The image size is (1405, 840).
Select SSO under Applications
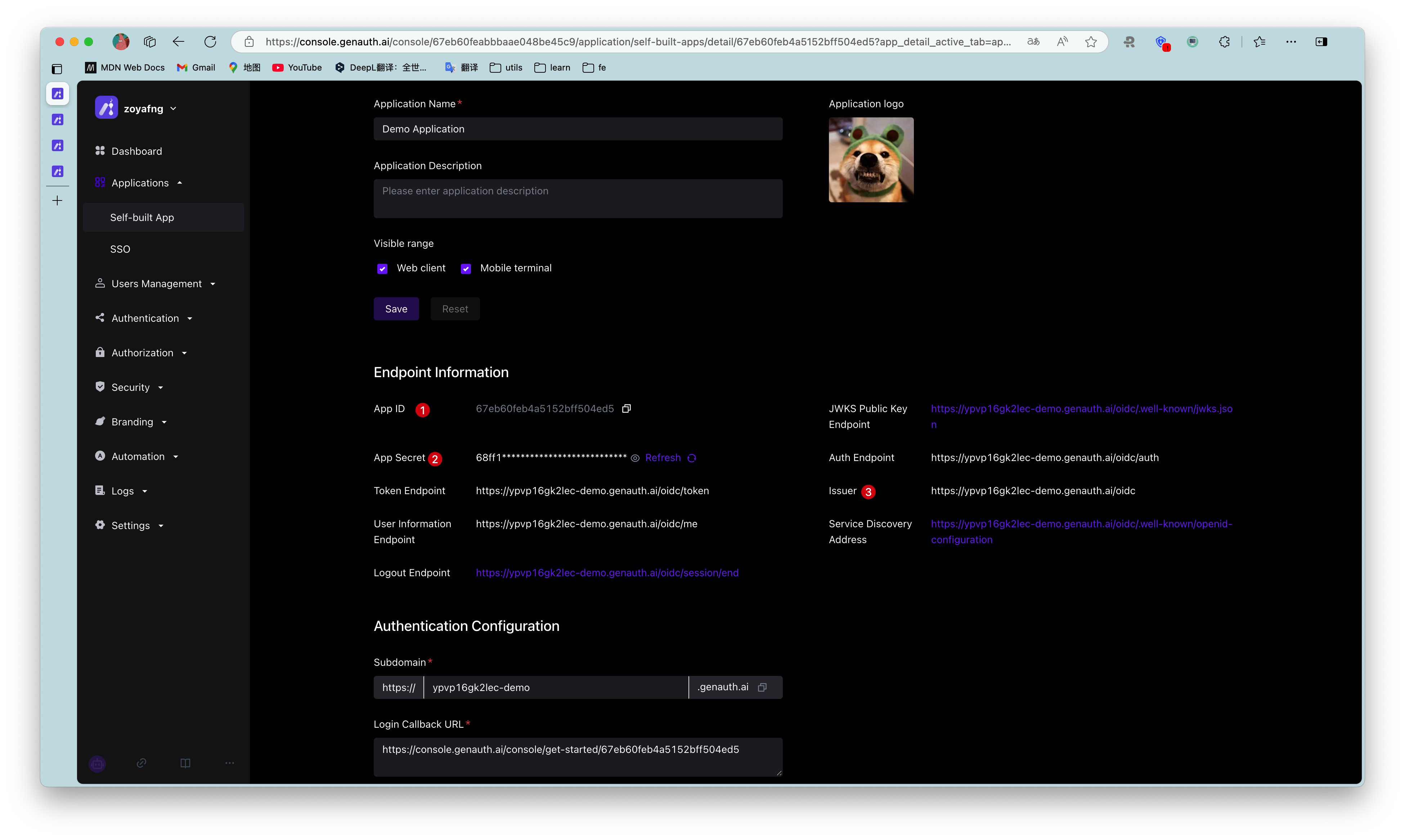(120, 249)
